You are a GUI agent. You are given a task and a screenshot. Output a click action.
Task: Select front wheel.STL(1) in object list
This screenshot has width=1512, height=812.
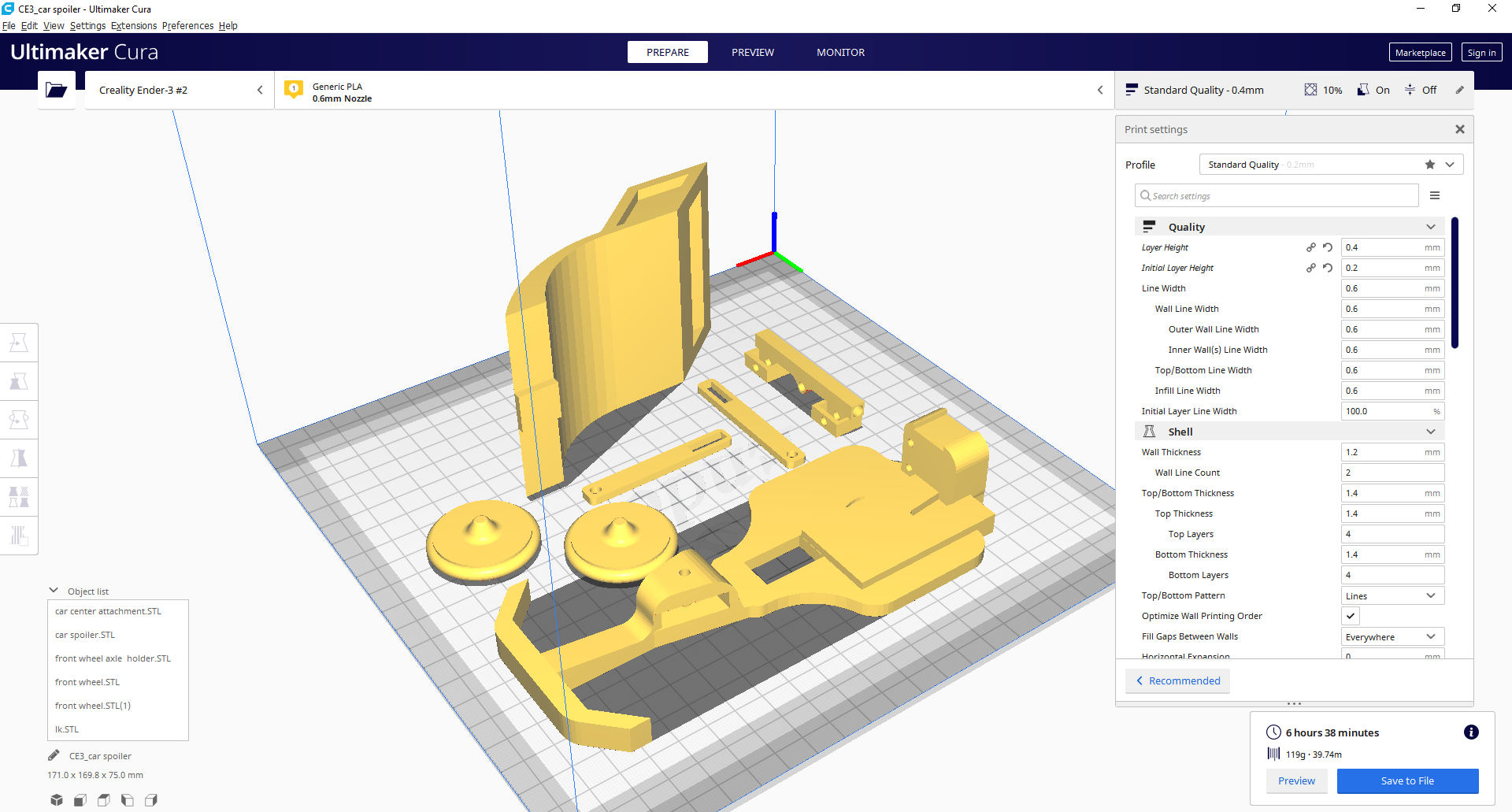point(118,706)
